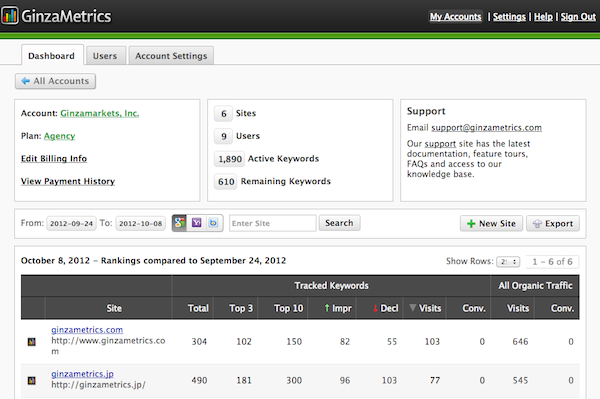Click the From date field

[x=72, y=223]
